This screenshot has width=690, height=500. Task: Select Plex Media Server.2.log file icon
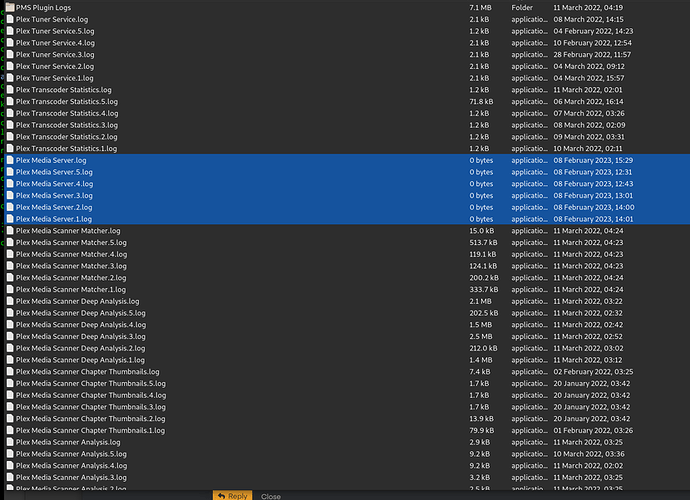10,207
